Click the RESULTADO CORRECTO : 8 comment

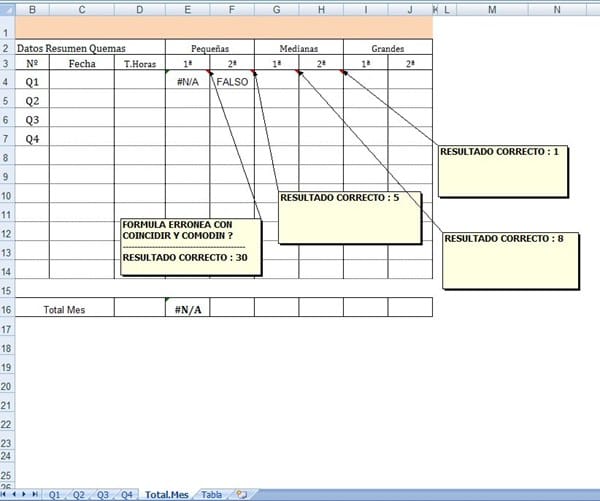pos(511,261)
